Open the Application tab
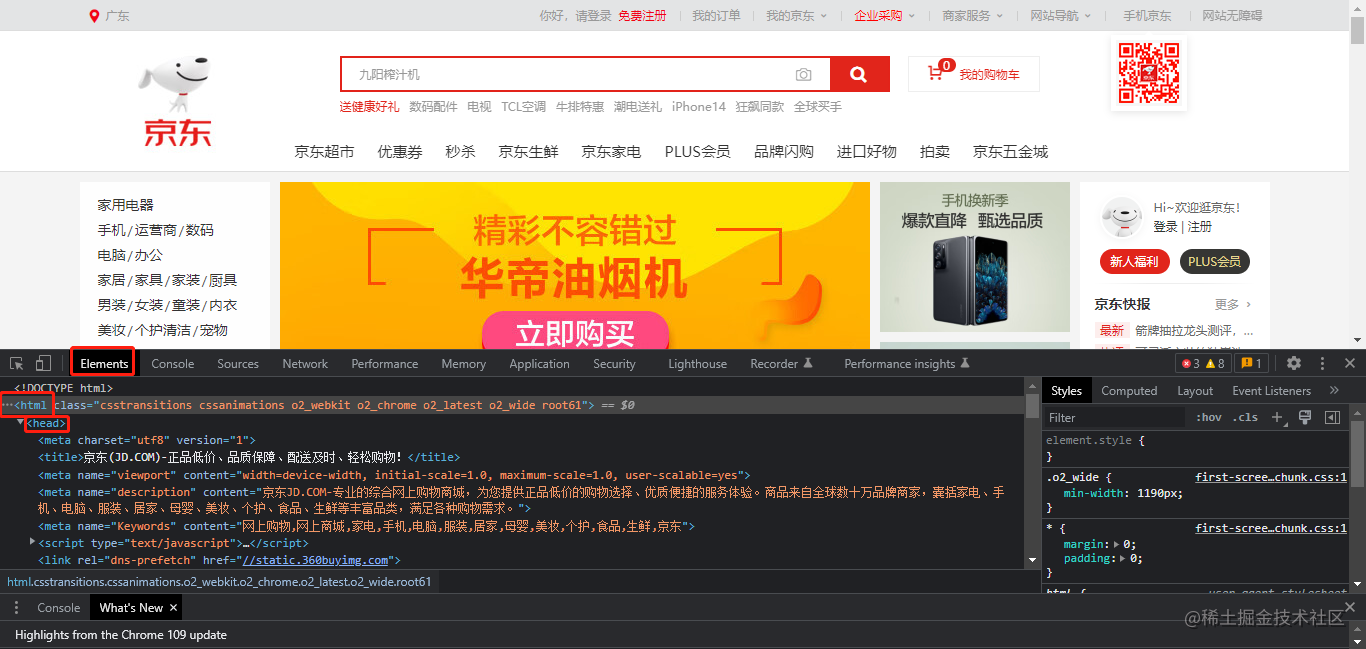 click(539, 363)
